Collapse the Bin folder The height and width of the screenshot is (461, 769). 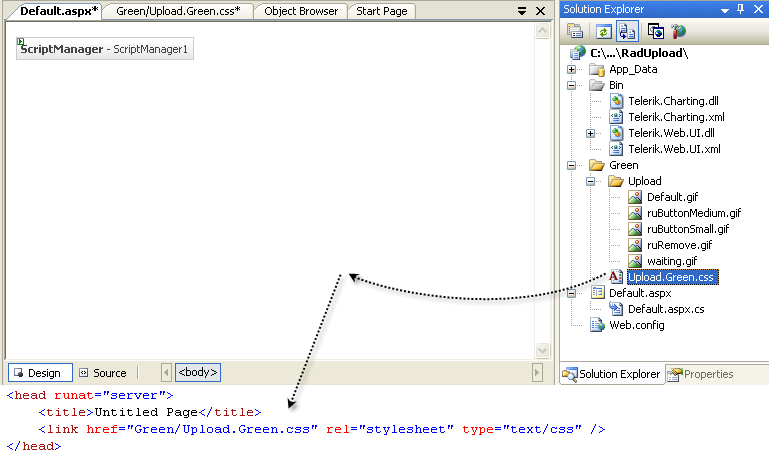(572, 85)
